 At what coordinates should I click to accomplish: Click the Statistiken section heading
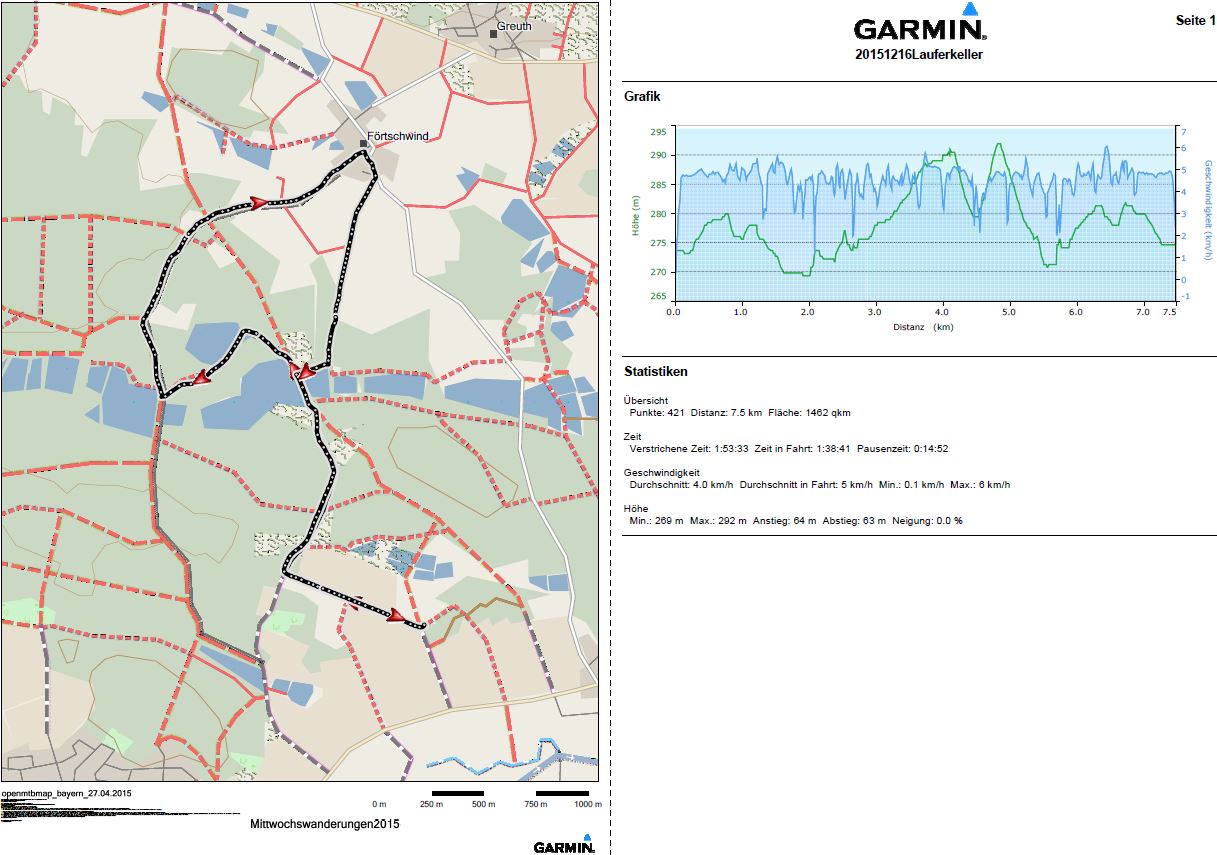(655, 372)
